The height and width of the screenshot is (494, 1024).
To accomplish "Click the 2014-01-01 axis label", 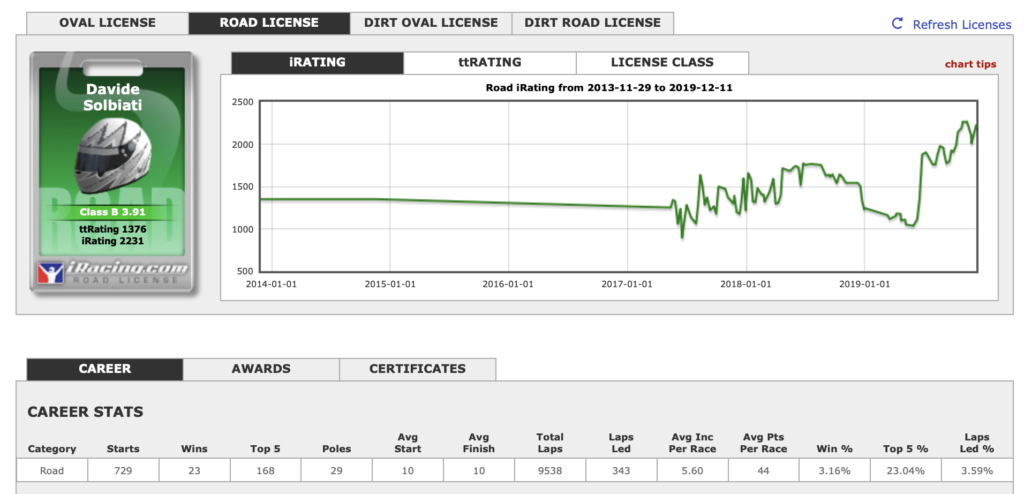I will tap(272, 284).
